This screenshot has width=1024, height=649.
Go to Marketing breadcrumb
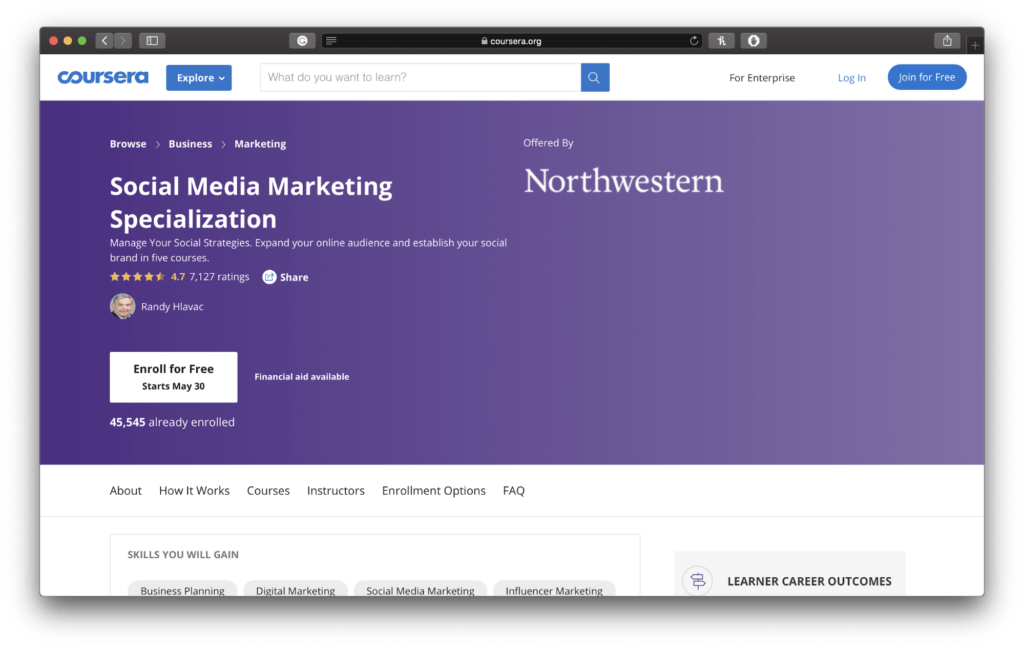click(x=260, y=144)
